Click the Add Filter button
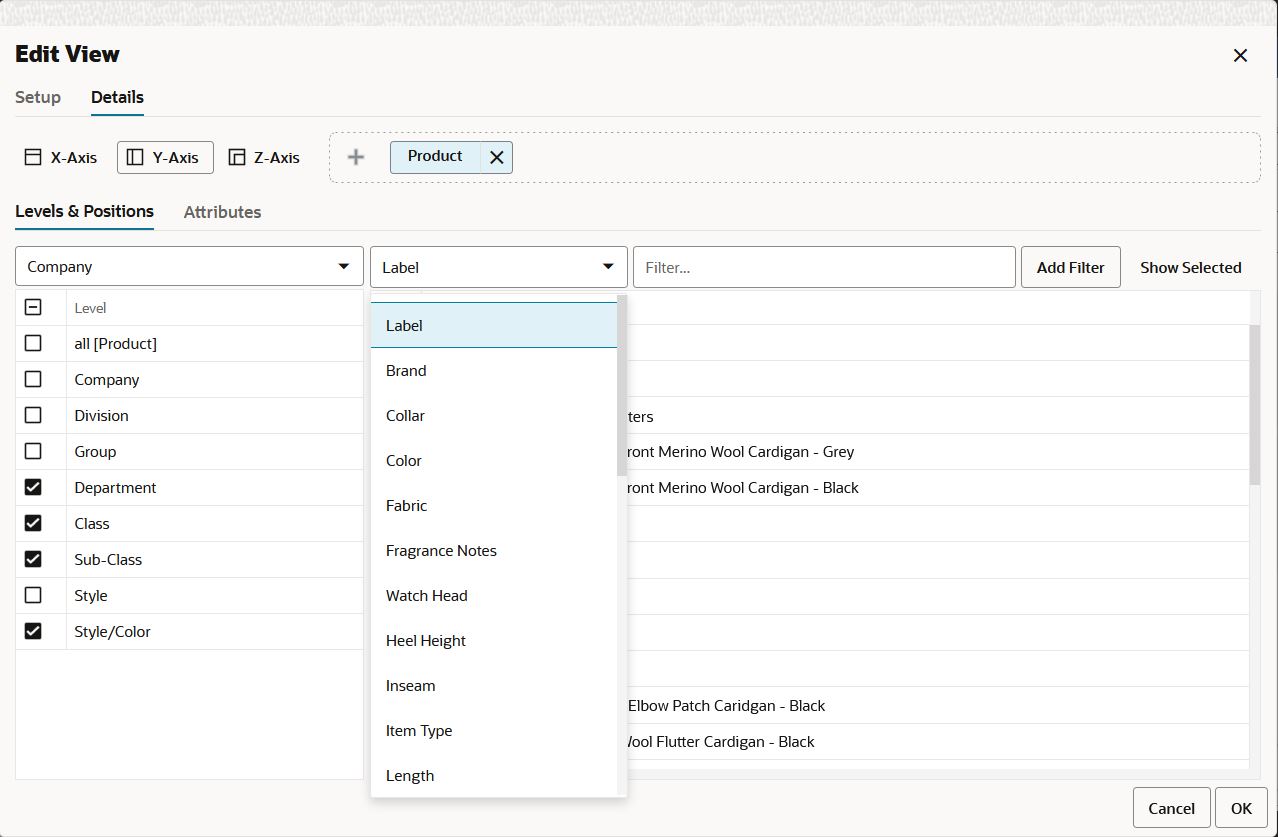Screen dimensions: 1278x837 1070,267
